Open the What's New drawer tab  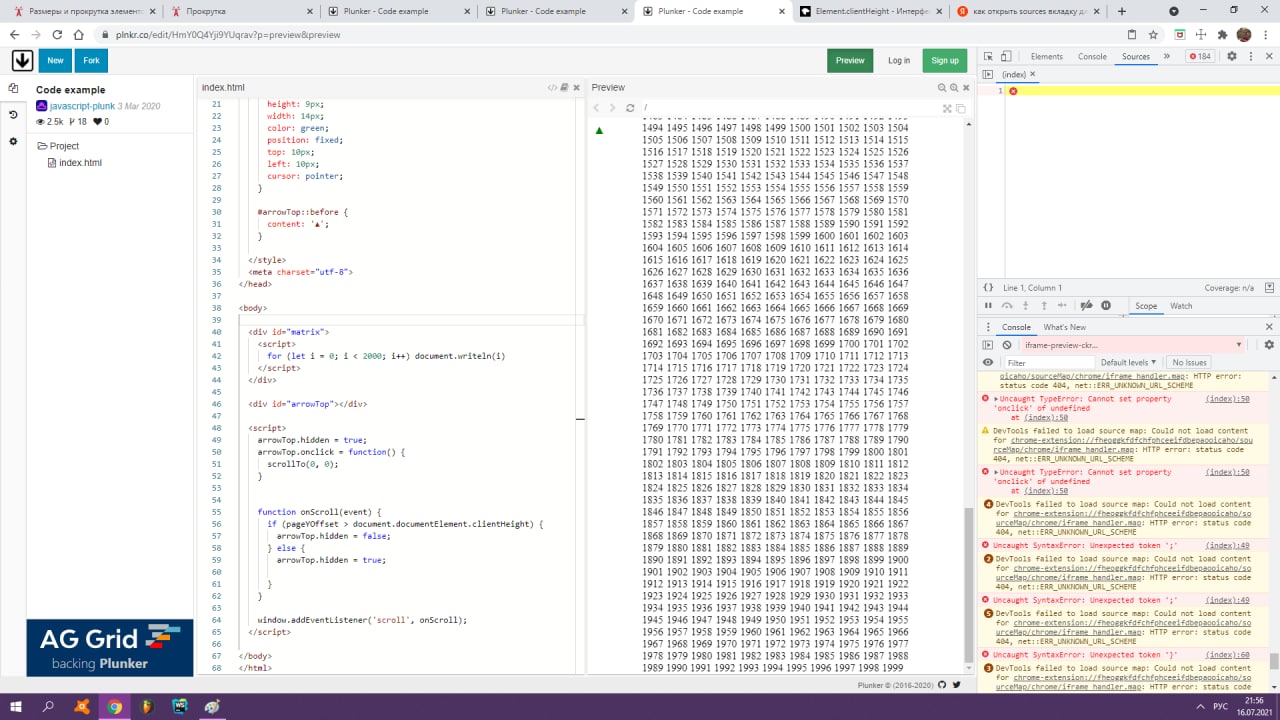(x=1064, y=327)
